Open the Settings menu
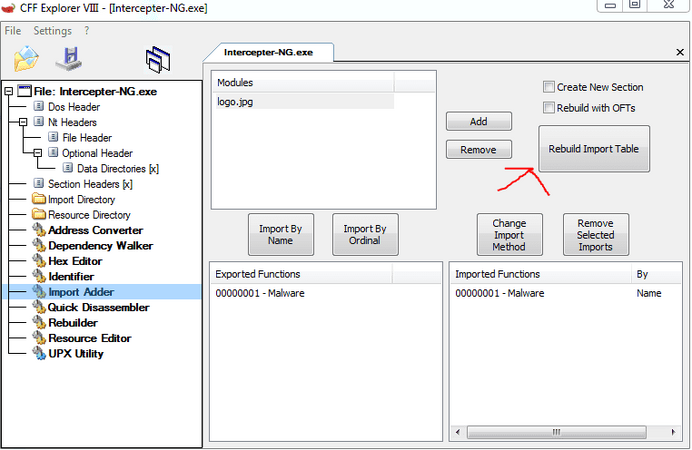 [x=52, y=31]
